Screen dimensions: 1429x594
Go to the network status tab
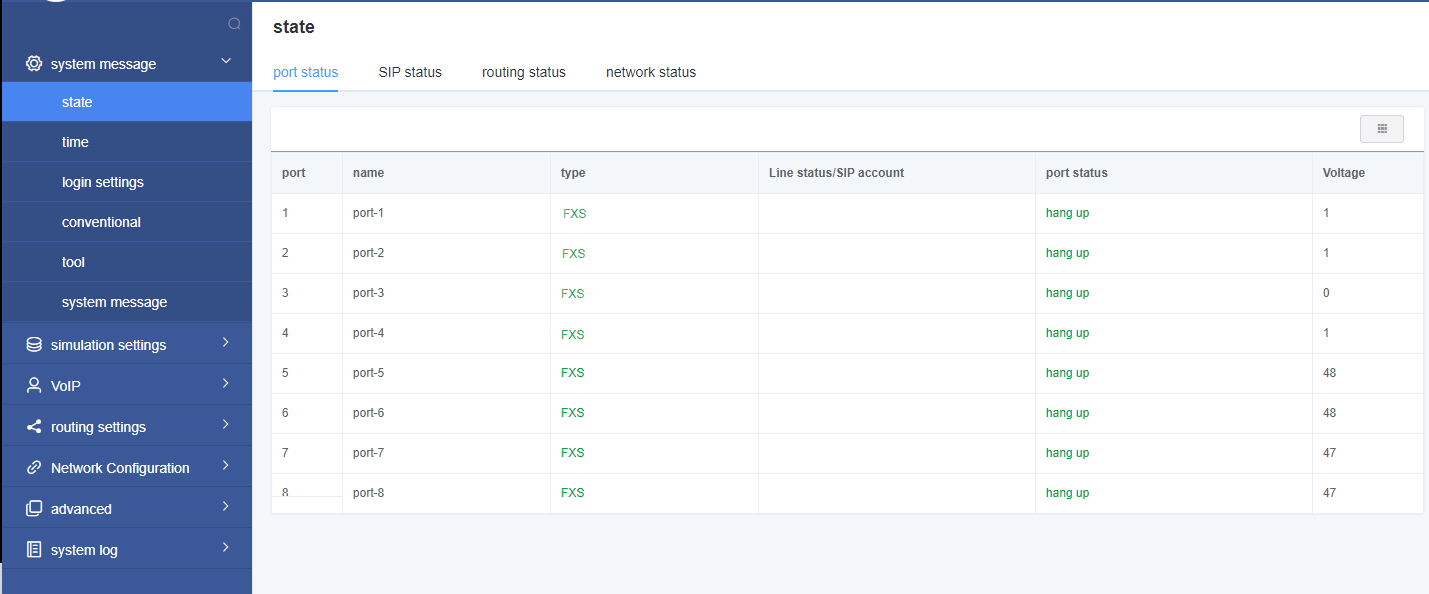tap(651, 72)
